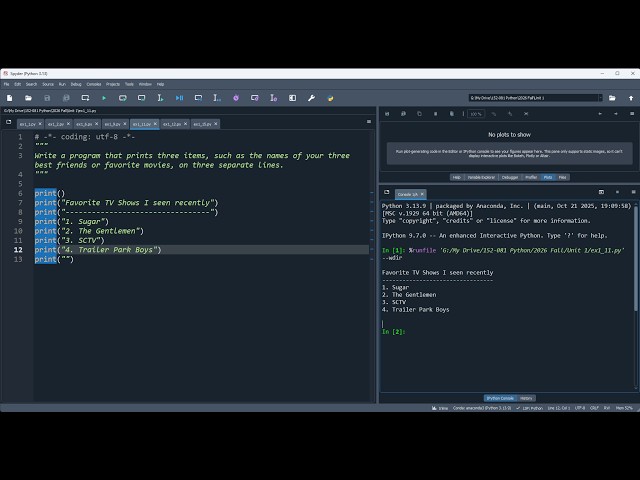Viewport: 640px width, 480px height.
Task: Open the Tools menu
Action: pyautogui.click(x=129, y=84)
